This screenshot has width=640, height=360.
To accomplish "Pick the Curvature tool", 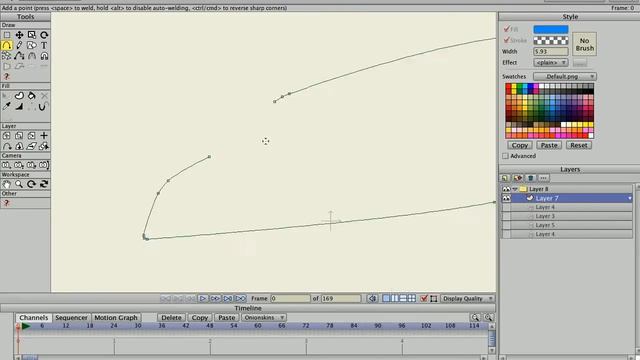I will [x=19, y=56].
